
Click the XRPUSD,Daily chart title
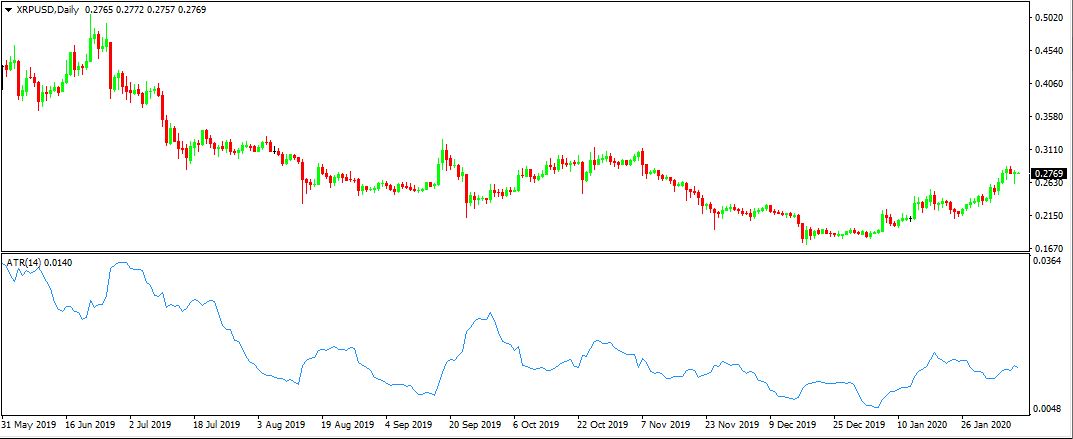50,9
